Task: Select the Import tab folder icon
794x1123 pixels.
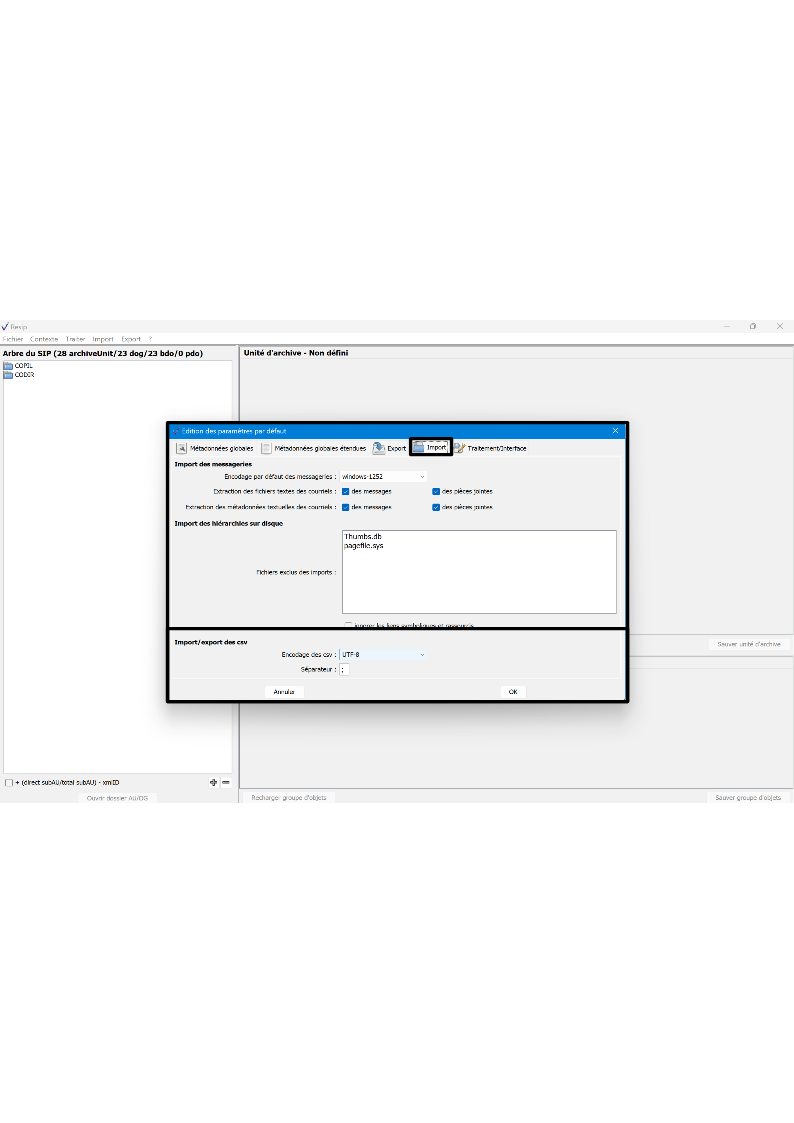Action: (419, 448)
